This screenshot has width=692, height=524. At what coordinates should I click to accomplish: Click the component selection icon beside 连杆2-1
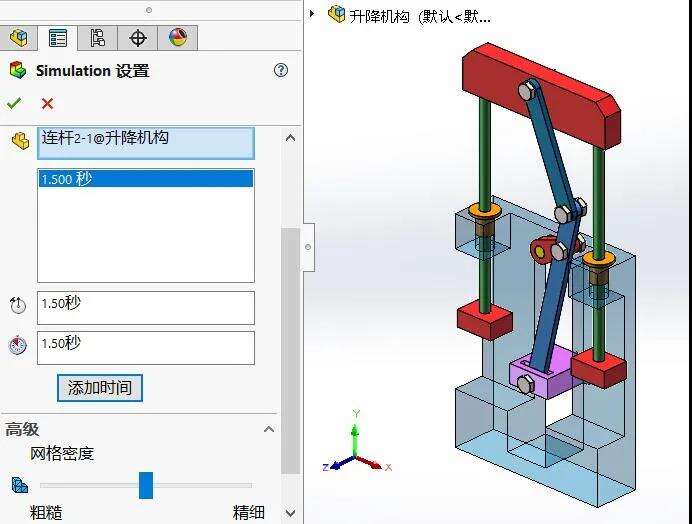20,141
